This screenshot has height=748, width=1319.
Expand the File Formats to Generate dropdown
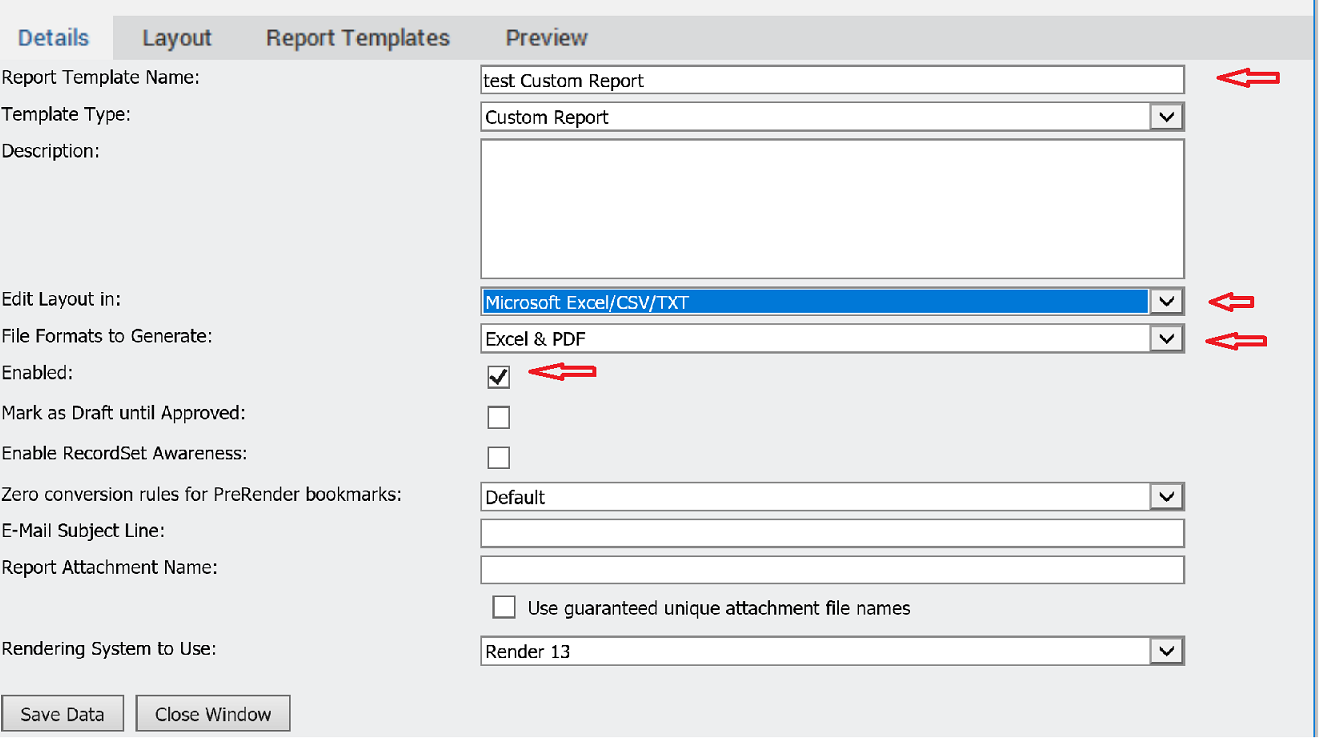coord(832,339)
